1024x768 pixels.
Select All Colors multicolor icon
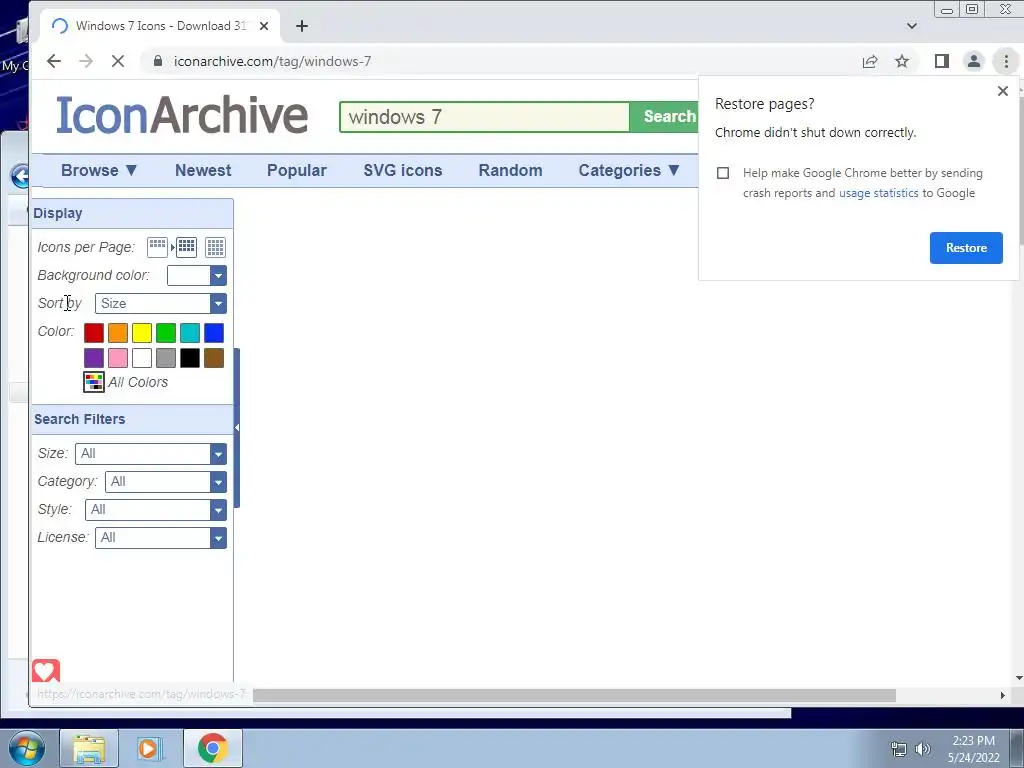[93, 382]
